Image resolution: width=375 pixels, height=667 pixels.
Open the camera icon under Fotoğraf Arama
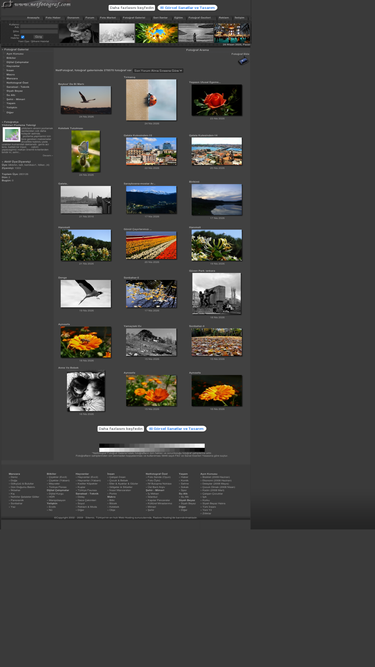click(x=243, y=61)
